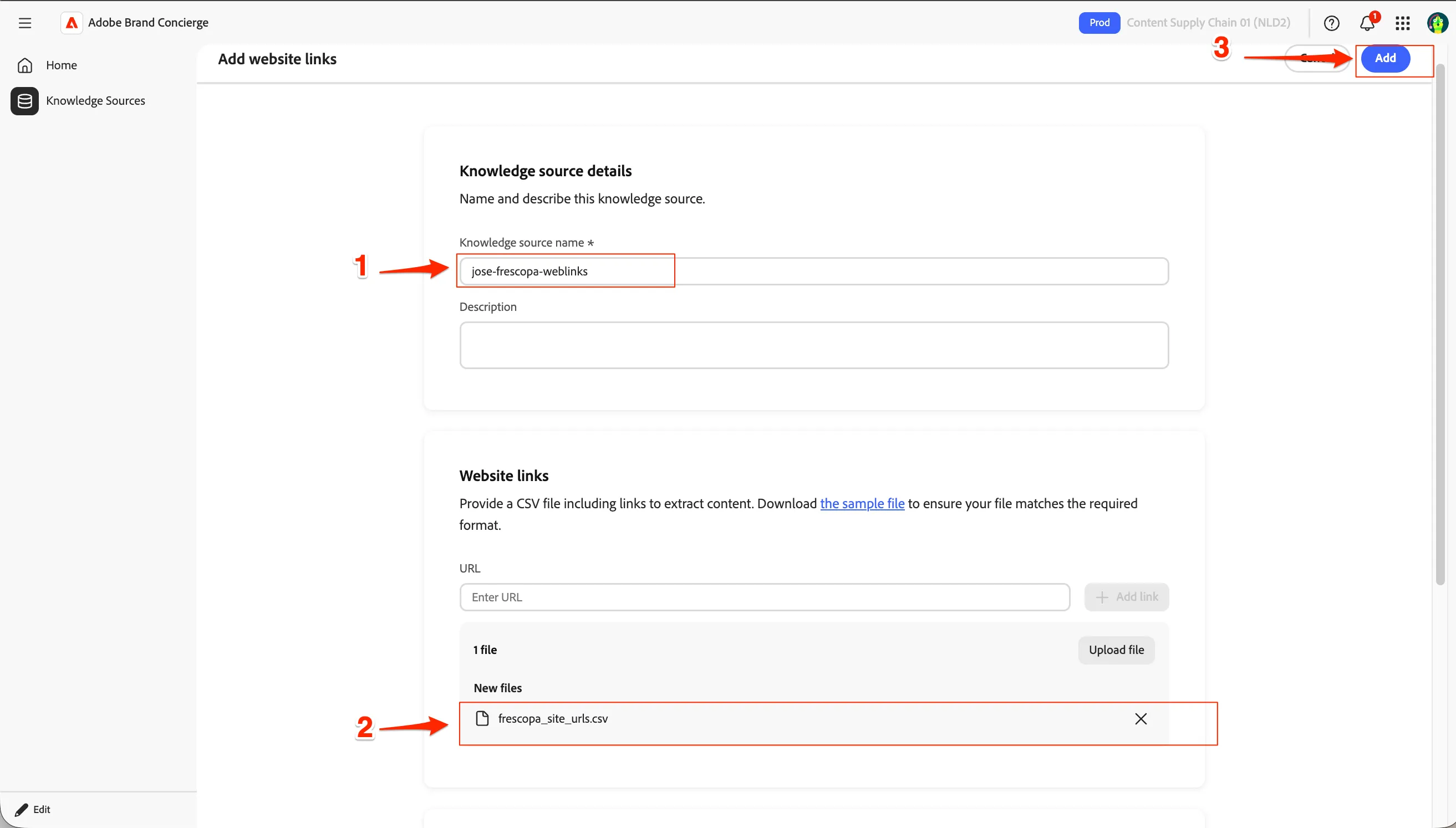Viewport: 1456px width, 828px height.
Task: Click the frescopa_site_urls.csv file icon
Action: tap(482, 718)
